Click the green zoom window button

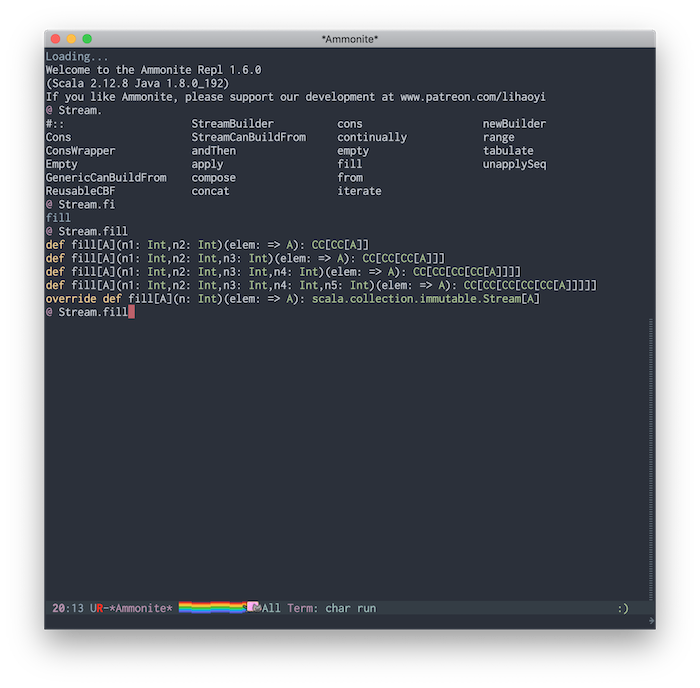click(x=87, y=39)
